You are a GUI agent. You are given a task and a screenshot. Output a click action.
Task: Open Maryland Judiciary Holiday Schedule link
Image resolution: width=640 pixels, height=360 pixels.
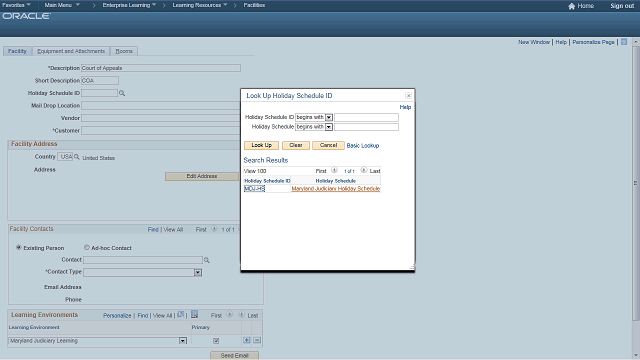click(336, 189)
